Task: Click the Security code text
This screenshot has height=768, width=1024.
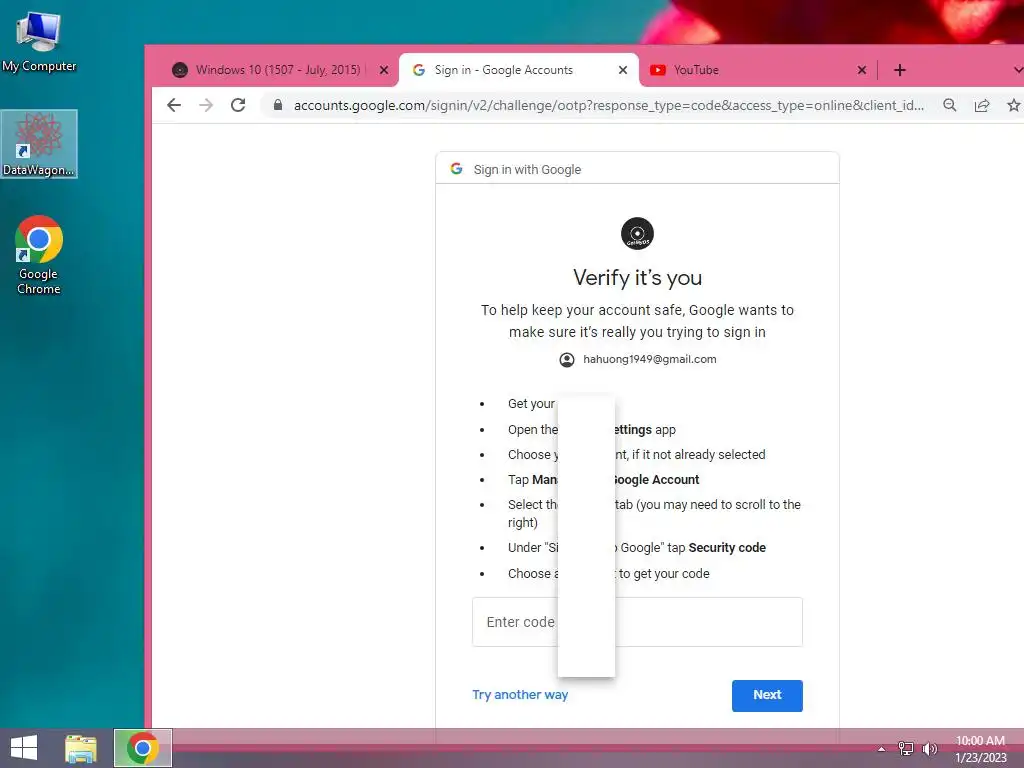Action: [x=727, y=548]
